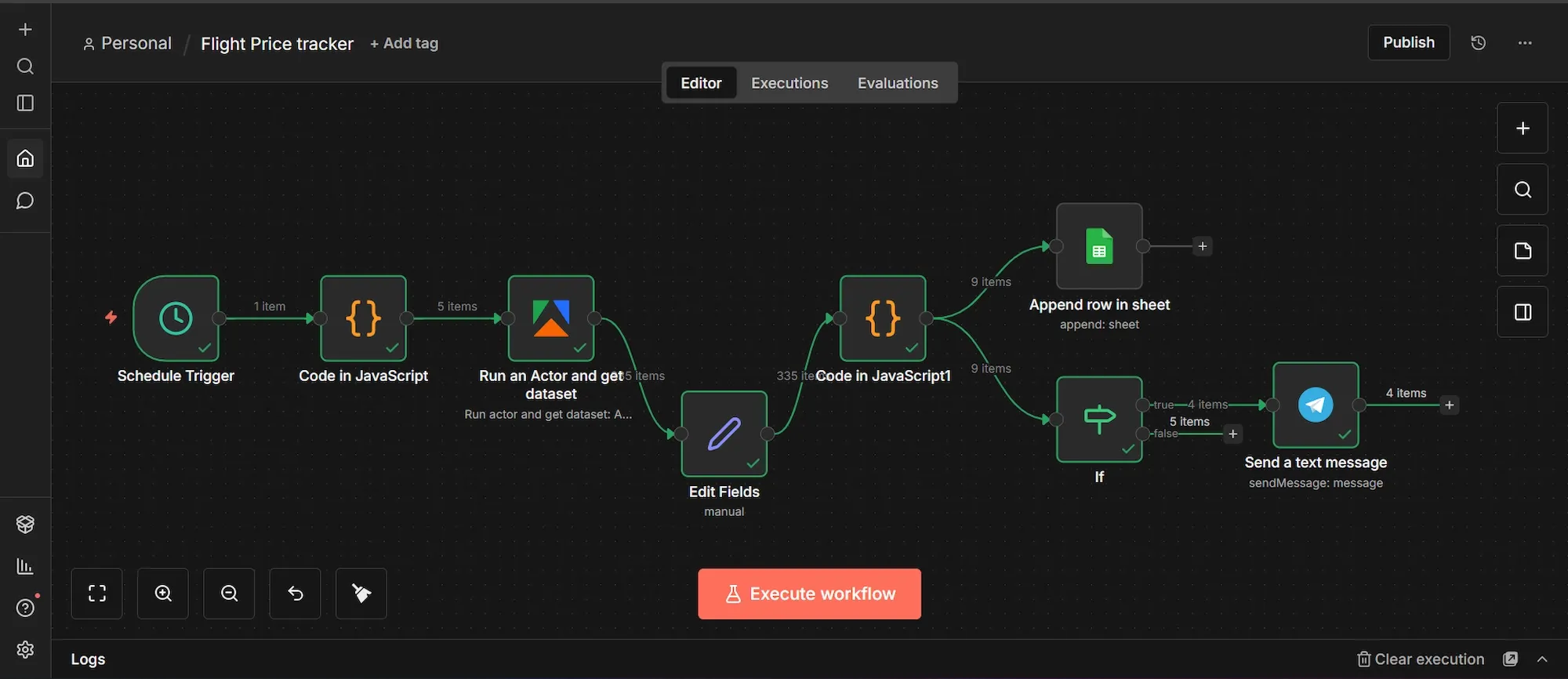Image resolution: width=1568 pixels, height=679 pixels.
Task: Click the Flight Price tracker workflow title
Action: (x=277, y=44)
